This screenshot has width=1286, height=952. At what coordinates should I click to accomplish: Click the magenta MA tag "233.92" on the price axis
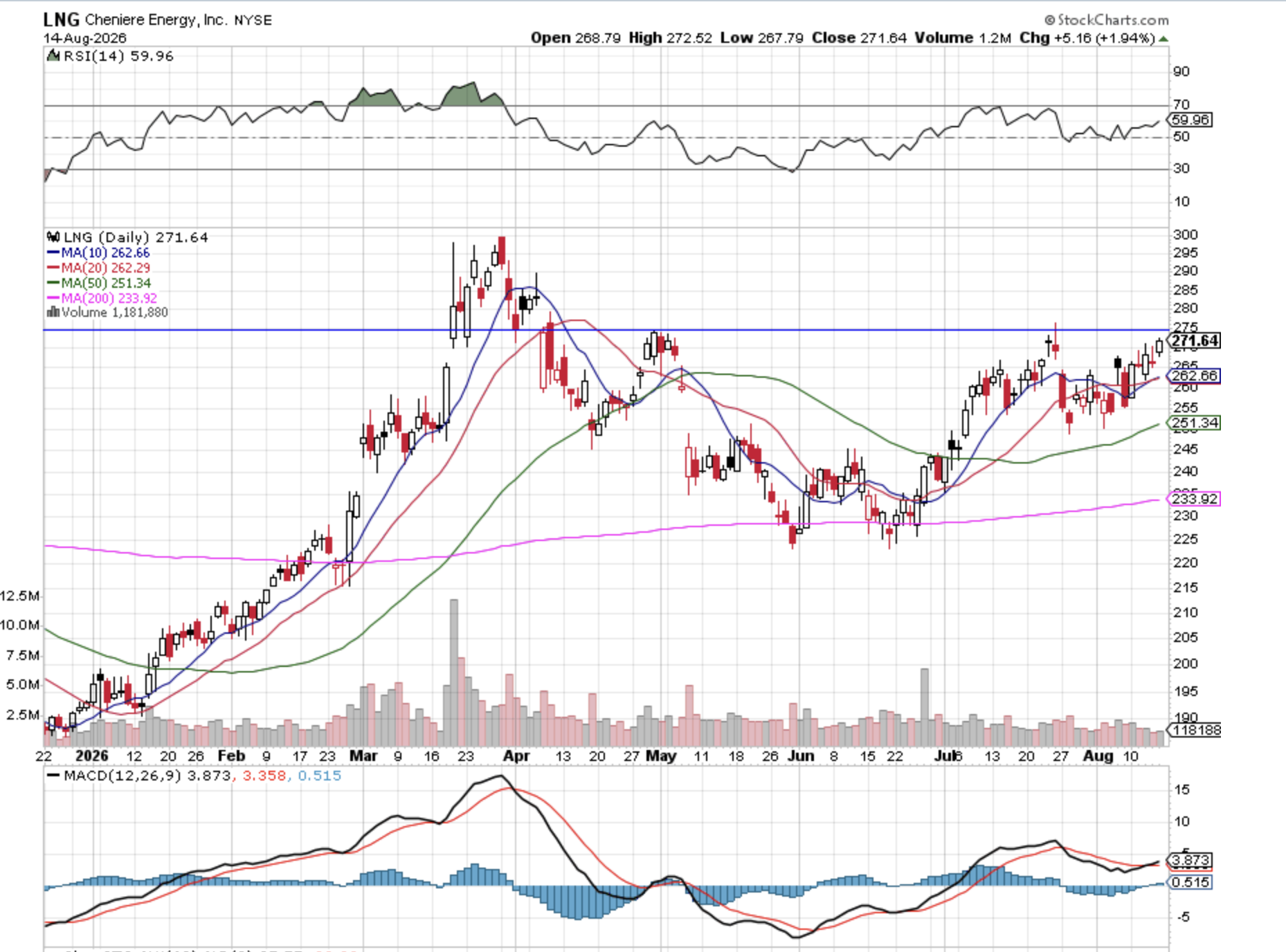(1194, 499)
